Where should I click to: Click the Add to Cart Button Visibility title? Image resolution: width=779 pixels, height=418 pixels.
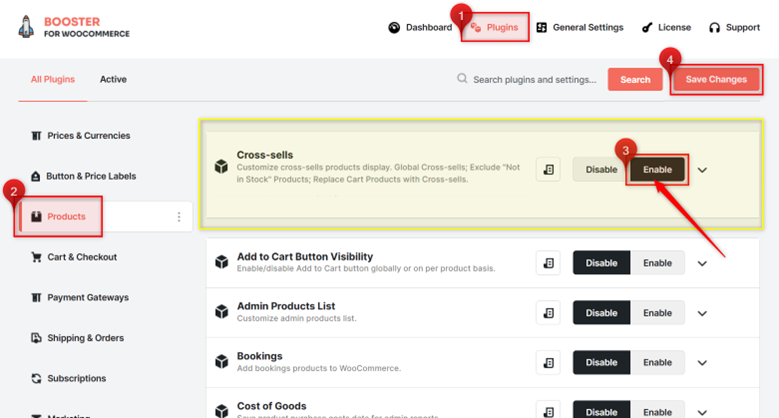pyautogui.click(x=305, y=256)
